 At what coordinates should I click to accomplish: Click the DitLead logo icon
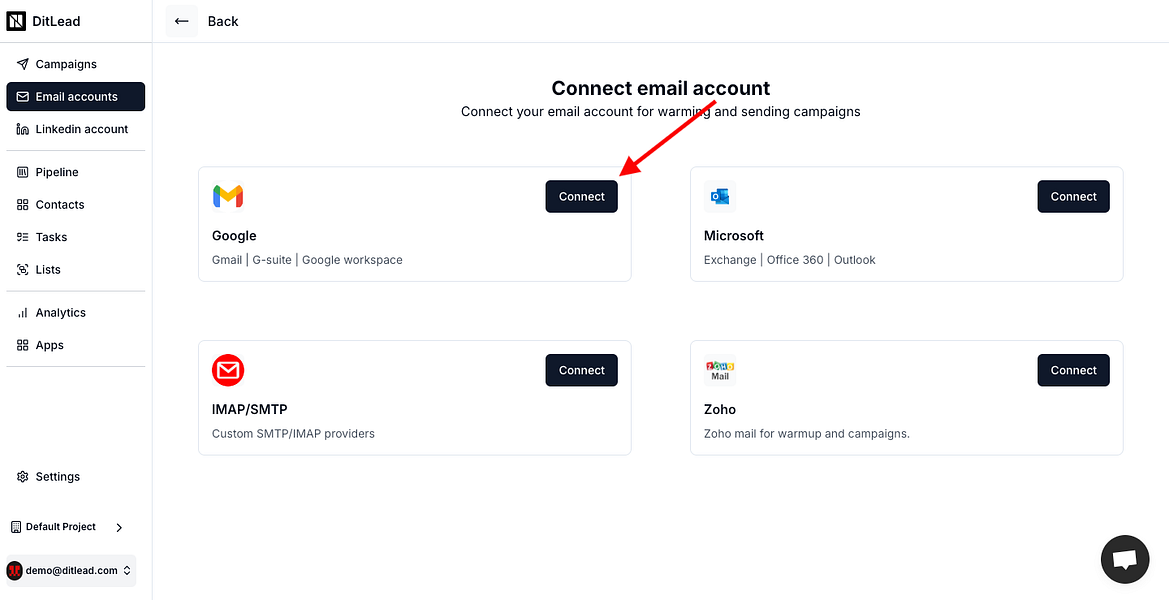(16, 21)
